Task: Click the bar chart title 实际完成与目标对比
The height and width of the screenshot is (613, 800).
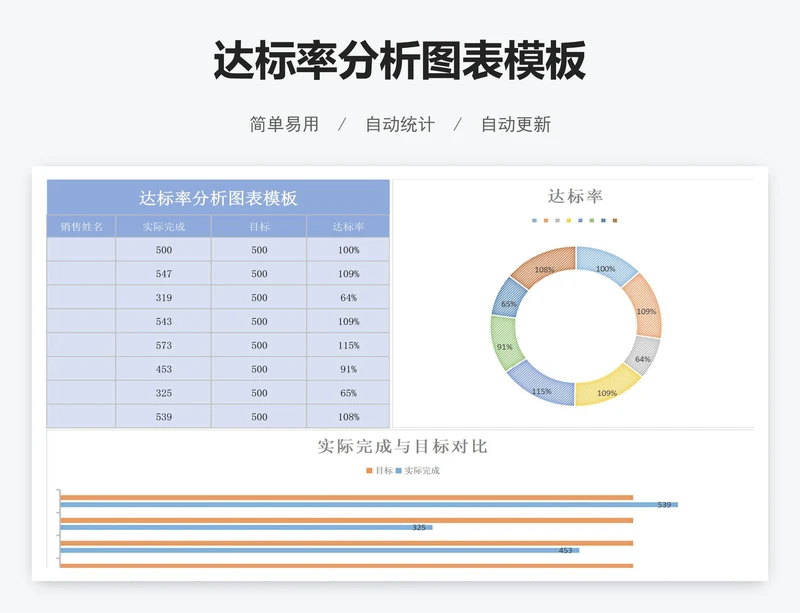Action: pyautogui.click(x=402, y=447)
